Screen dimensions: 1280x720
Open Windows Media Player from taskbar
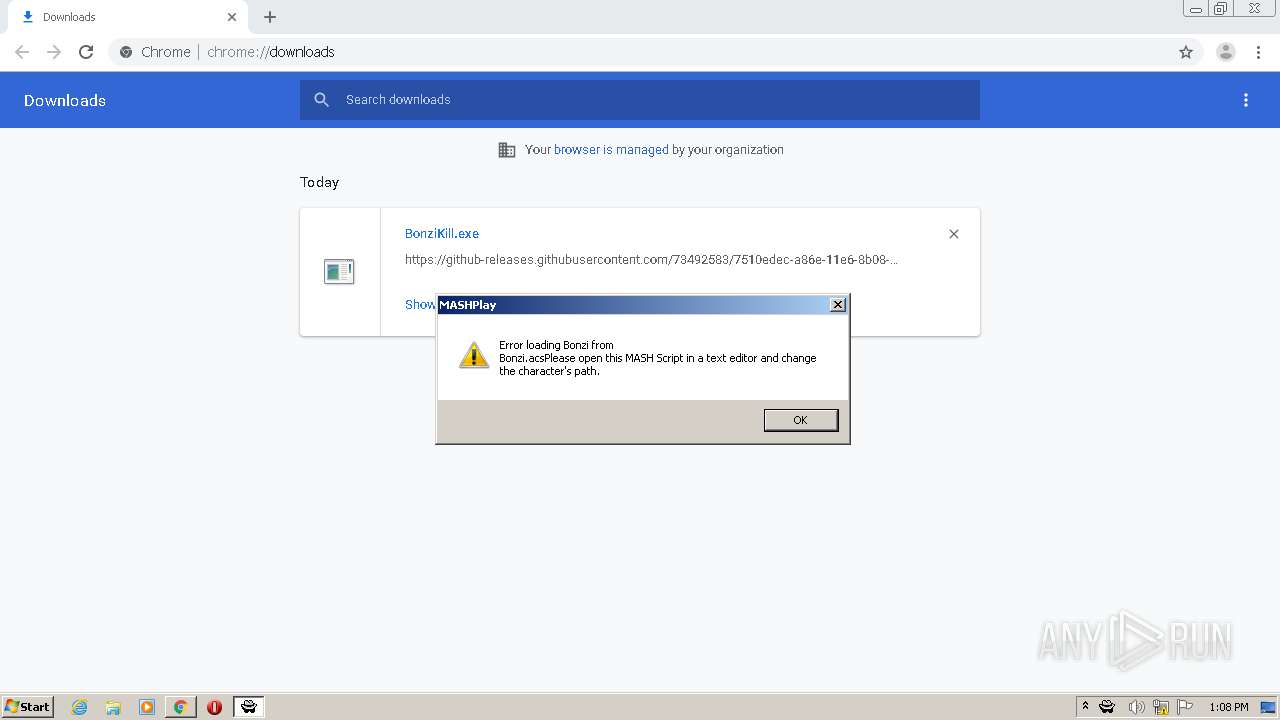click(x=147, y=707)
